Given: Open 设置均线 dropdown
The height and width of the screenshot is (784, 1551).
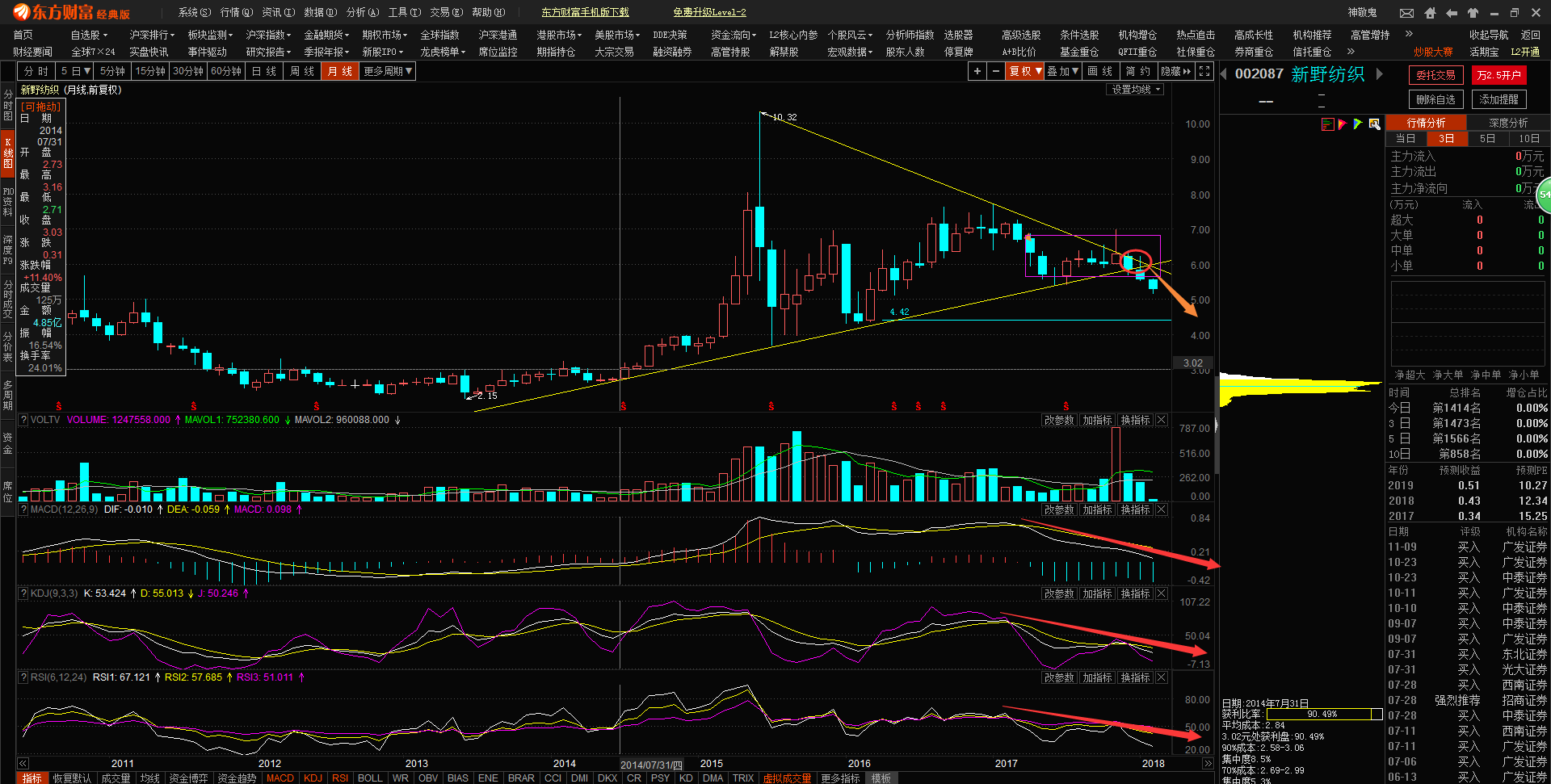Looking at the screenshot, I should 1135,90.
